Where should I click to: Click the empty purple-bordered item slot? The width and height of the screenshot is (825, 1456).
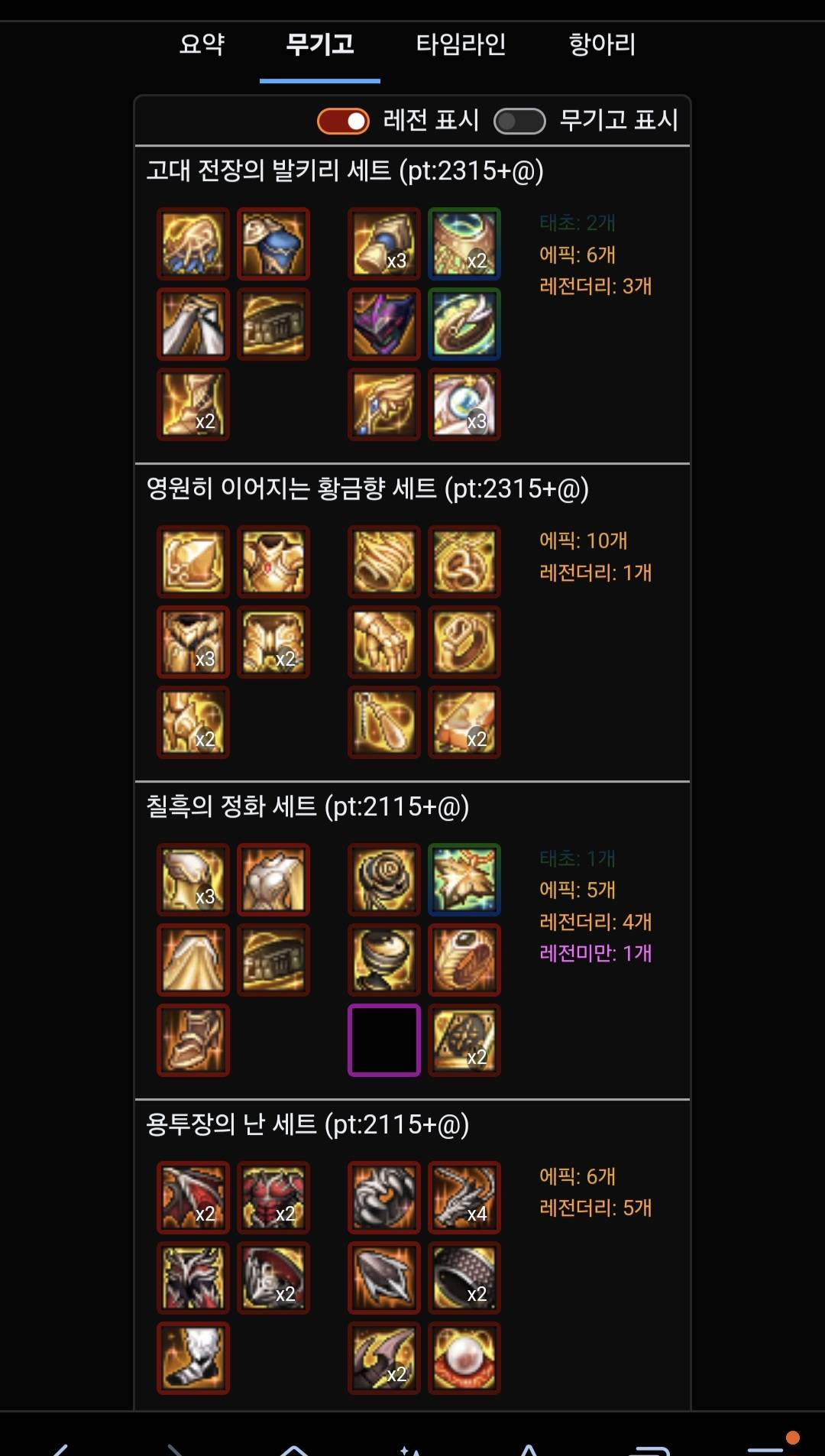tap(384, 1040)
